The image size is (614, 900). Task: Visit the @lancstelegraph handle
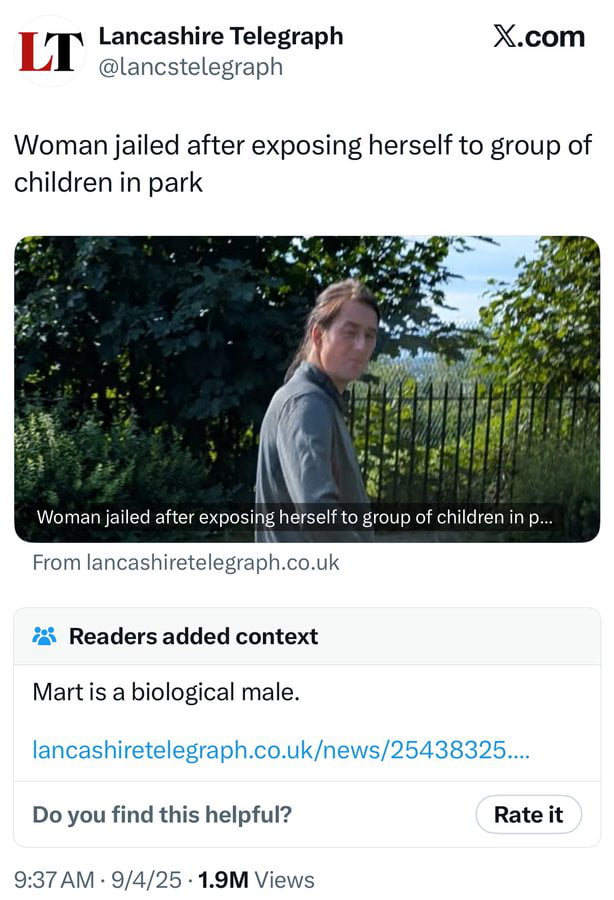pos(190,67)
